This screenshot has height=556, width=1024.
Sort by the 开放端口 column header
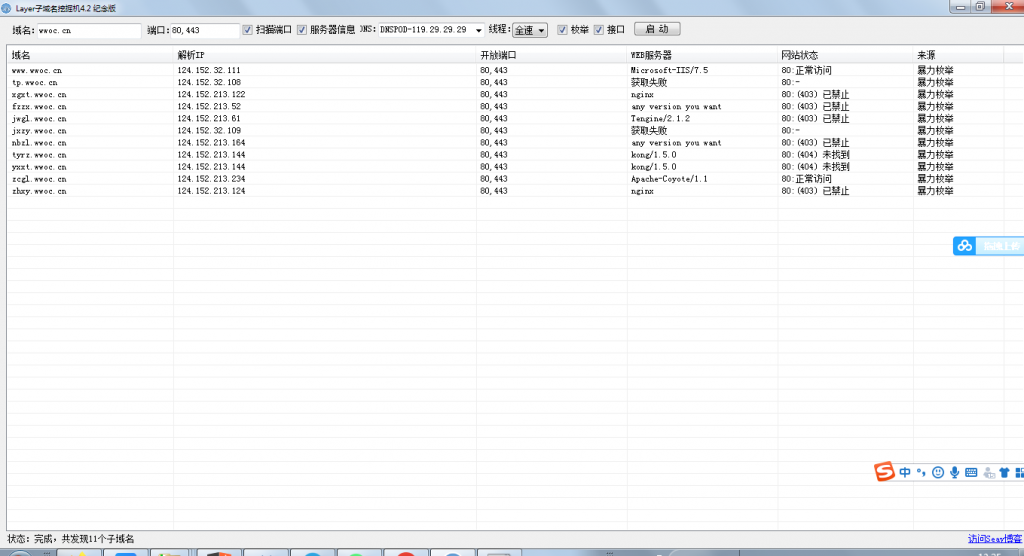click(552, 55)
